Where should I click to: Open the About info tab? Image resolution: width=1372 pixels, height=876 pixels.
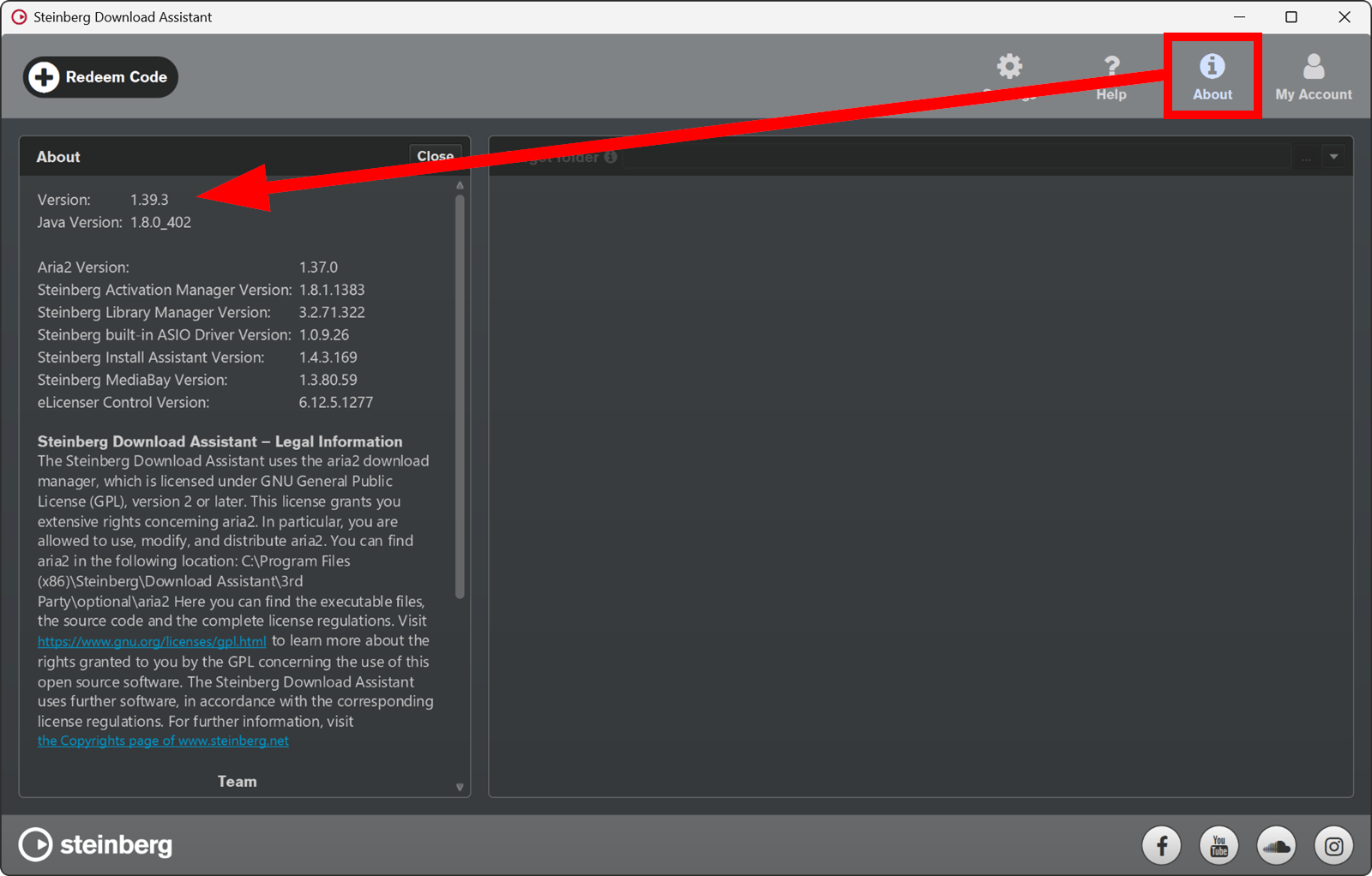1213,77
